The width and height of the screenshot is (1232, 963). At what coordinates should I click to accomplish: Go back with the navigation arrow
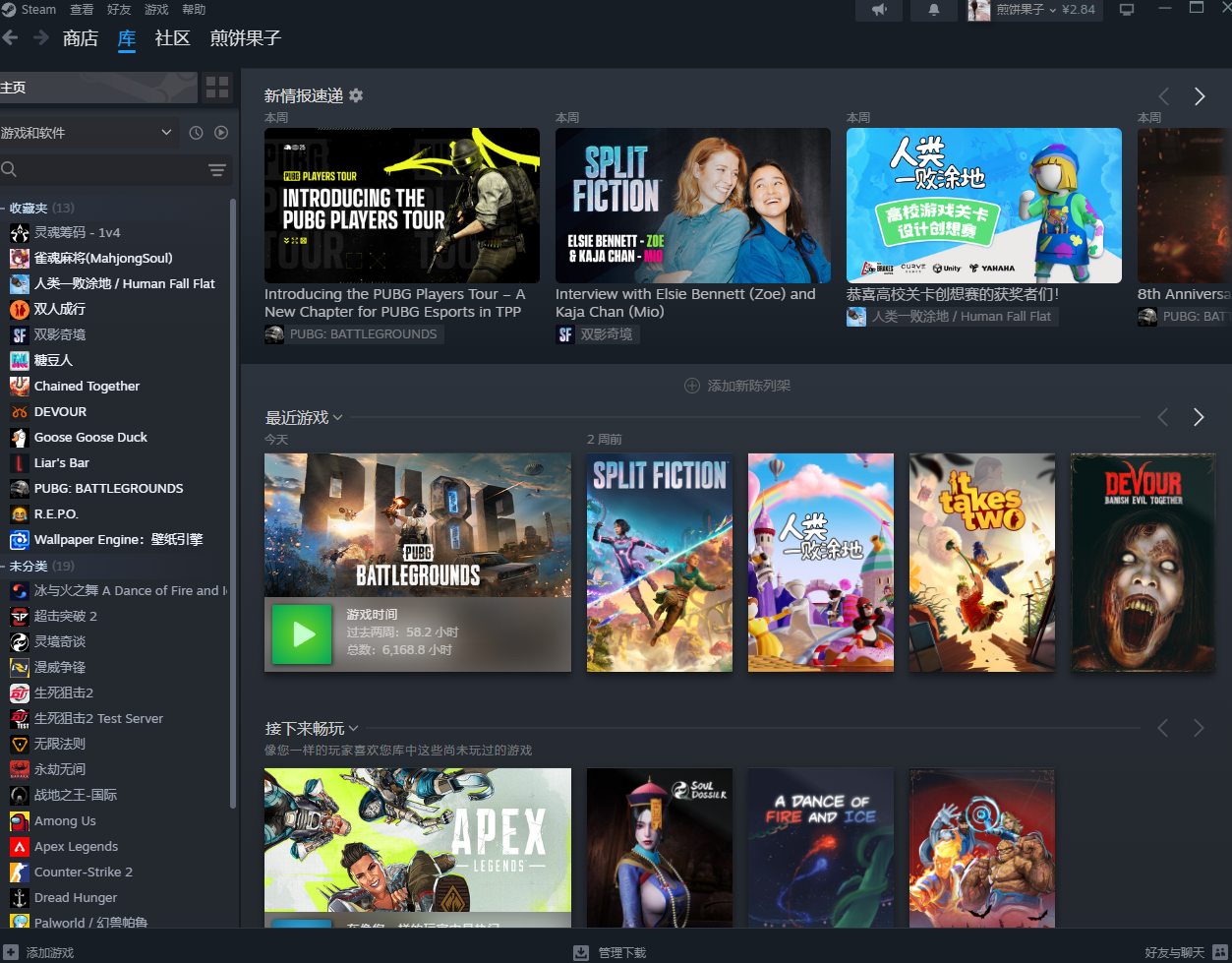(10, 38)
